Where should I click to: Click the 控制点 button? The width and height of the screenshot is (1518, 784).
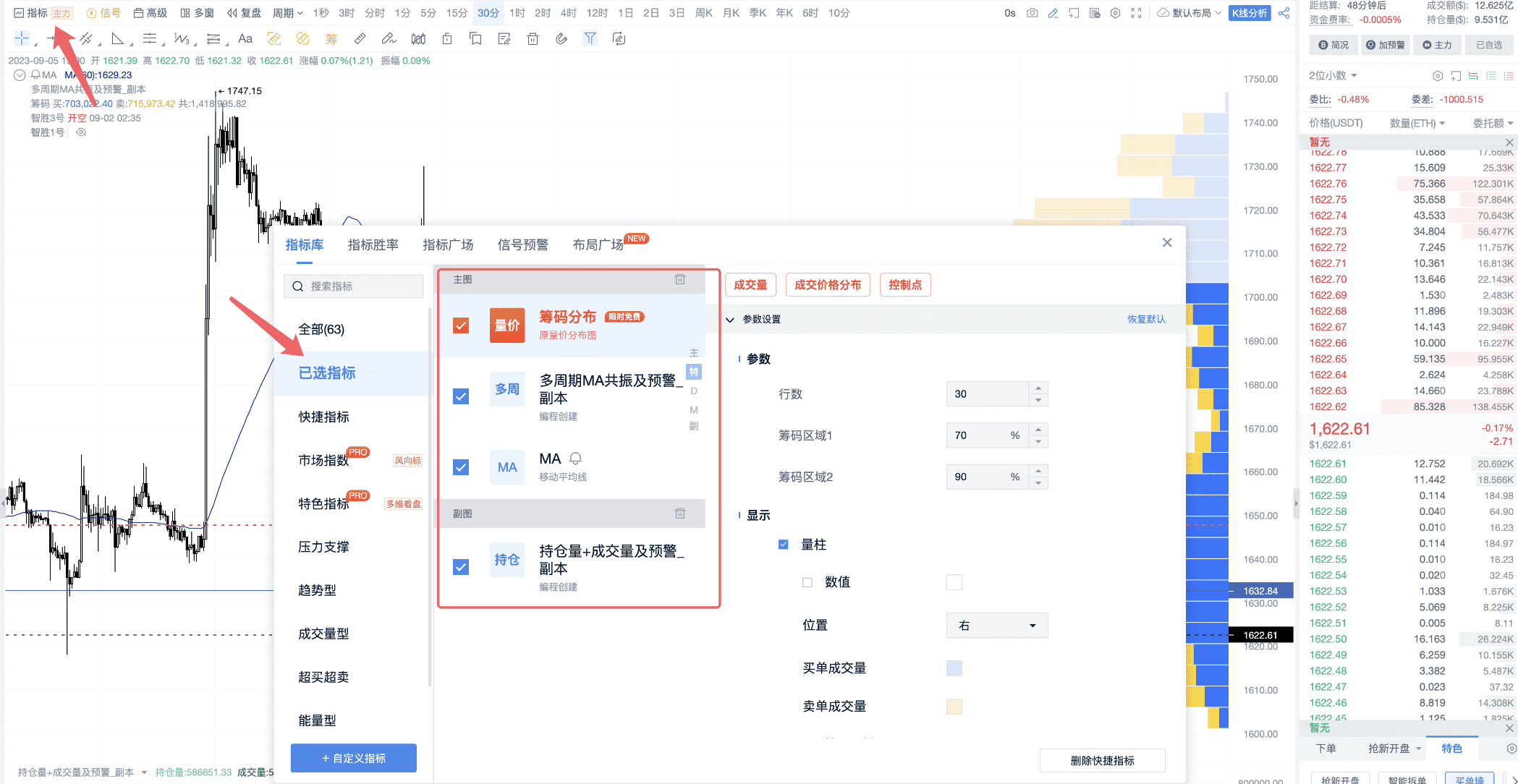click(905, 285)
